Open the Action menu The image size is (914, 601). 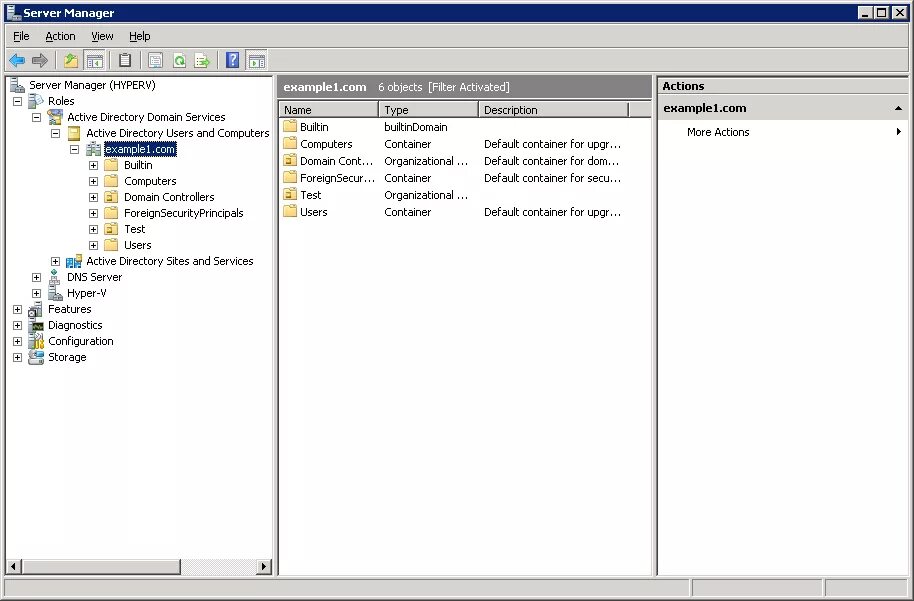coord(61,36)
